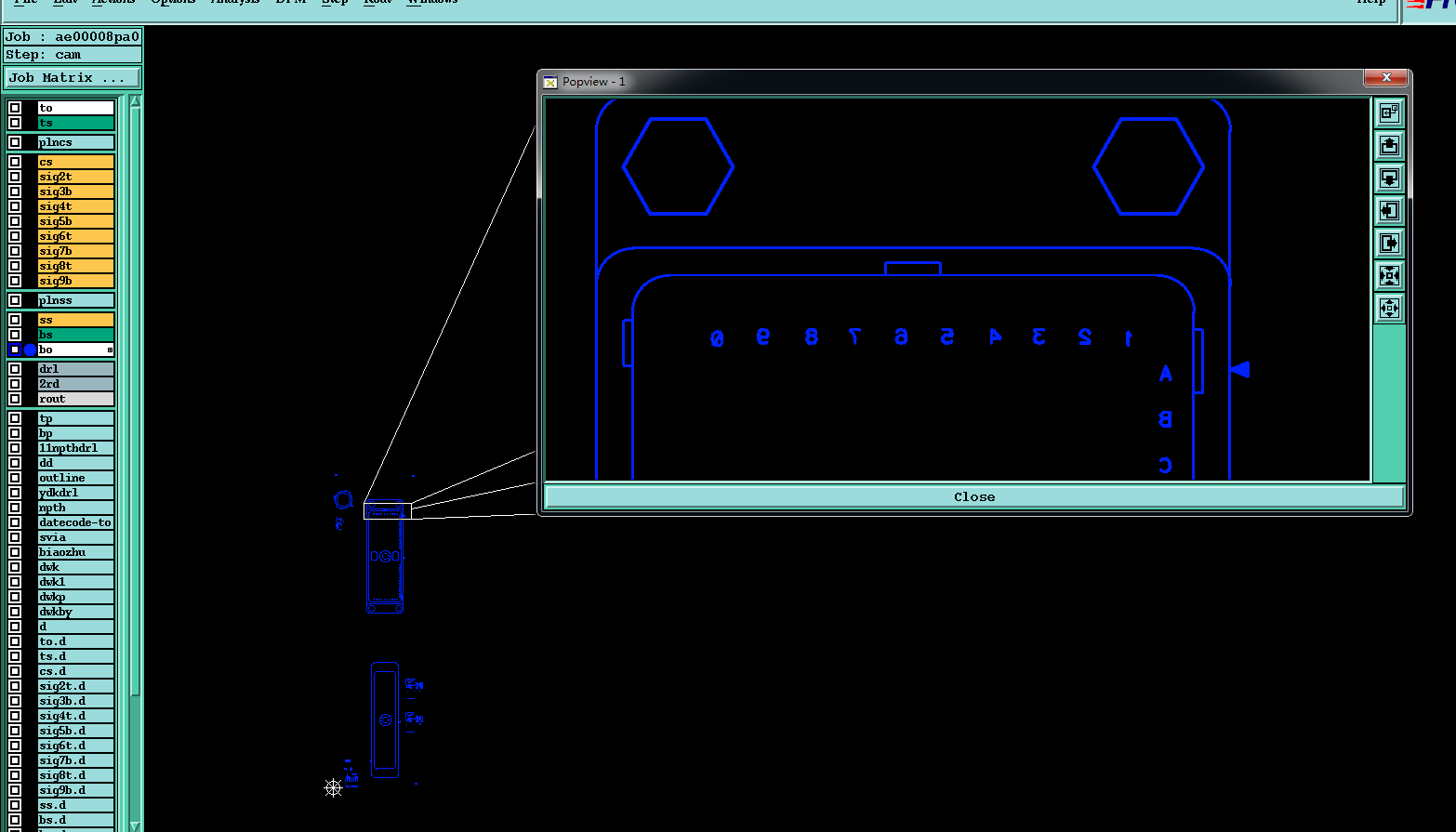Screen dimensions: 1456x832
Task: Pan the Popview left with the left-arrow icon
Action: [x=1389, y=210]
